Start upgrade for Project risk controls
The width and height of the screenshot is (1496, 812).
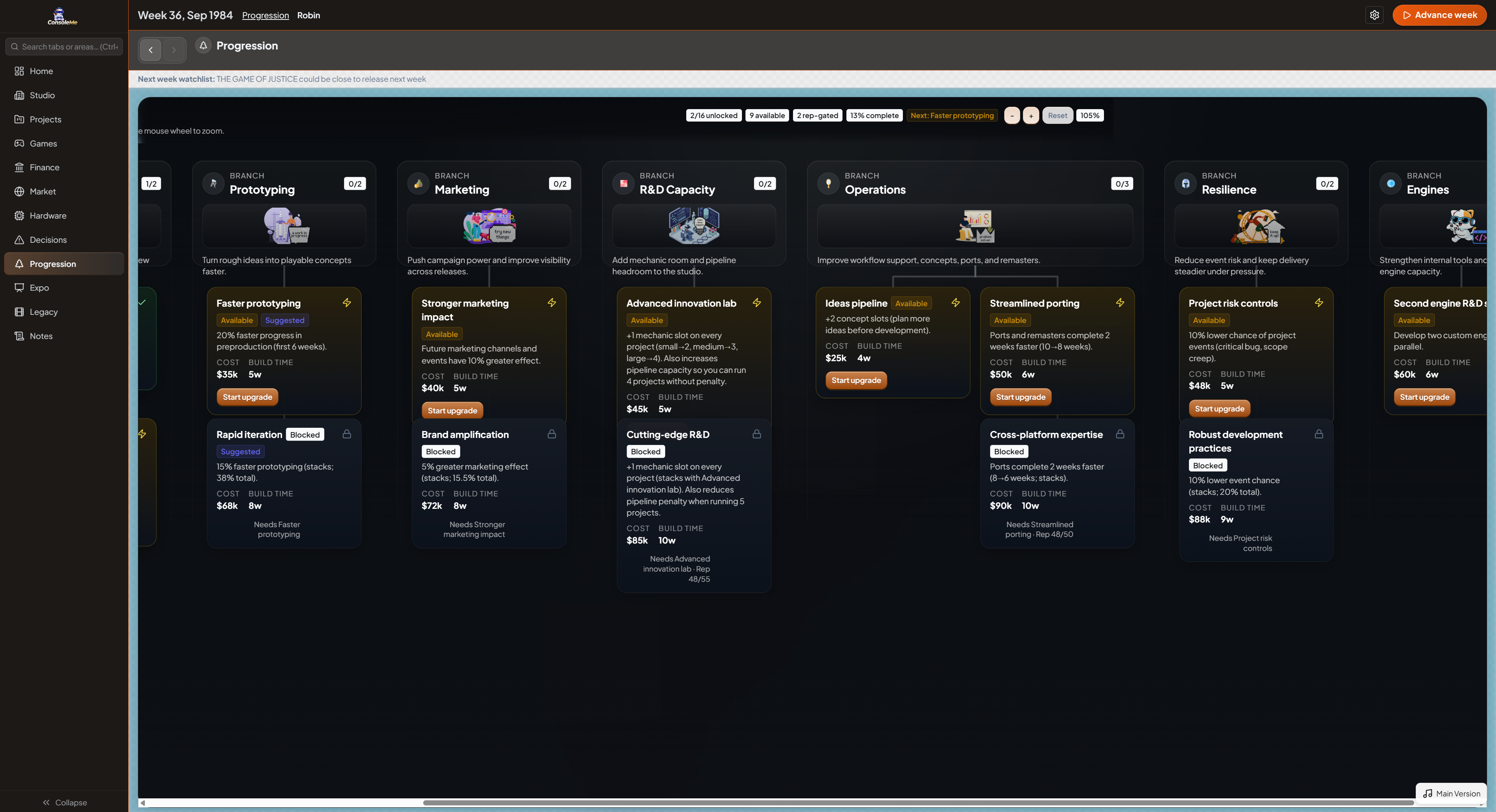(1220, 408)
